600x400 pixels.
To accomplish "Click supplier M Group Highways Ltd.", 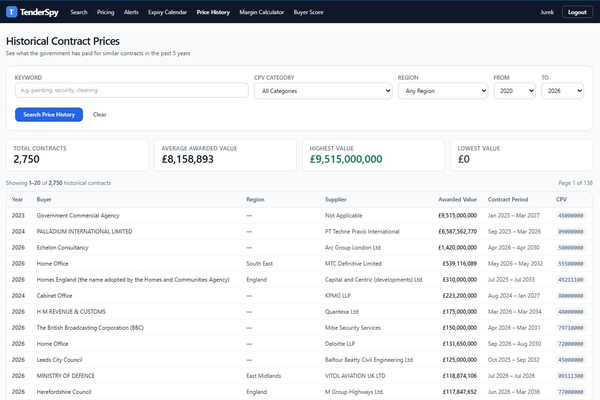I will (x=354, y=392).
